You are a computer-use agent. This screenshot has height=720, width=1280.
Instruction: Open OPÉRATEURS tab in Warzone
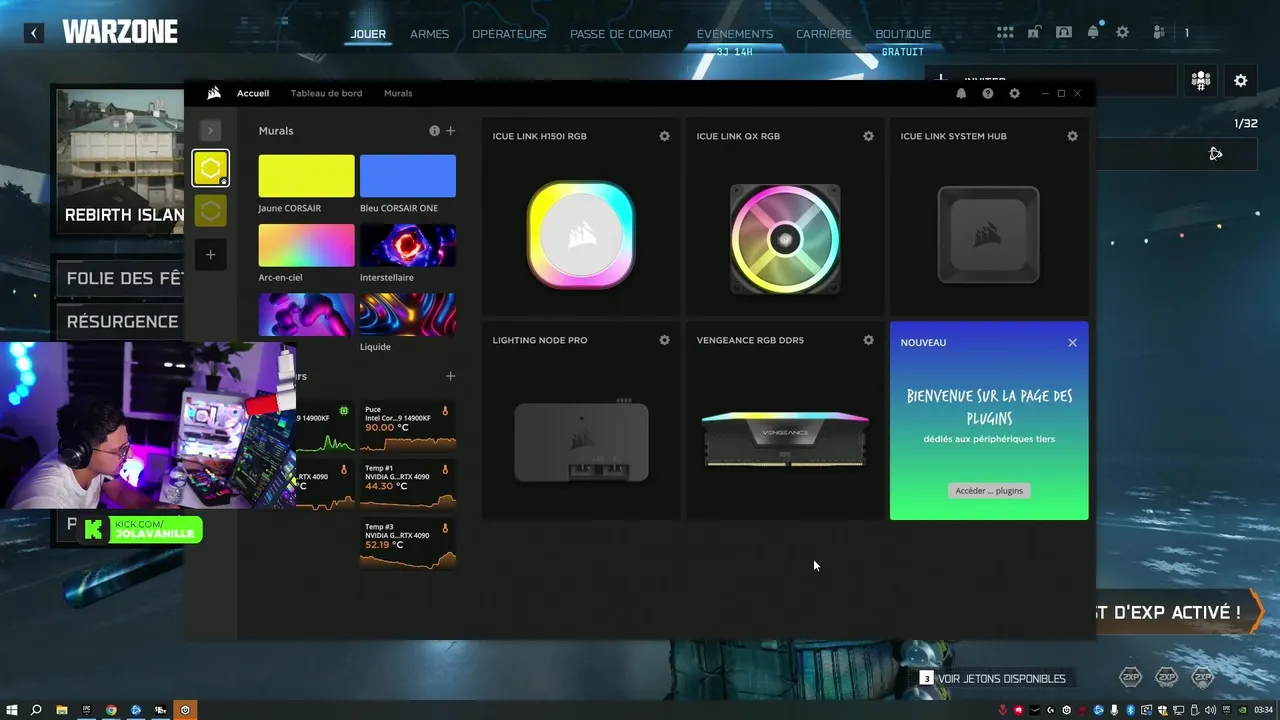point(509,34)
